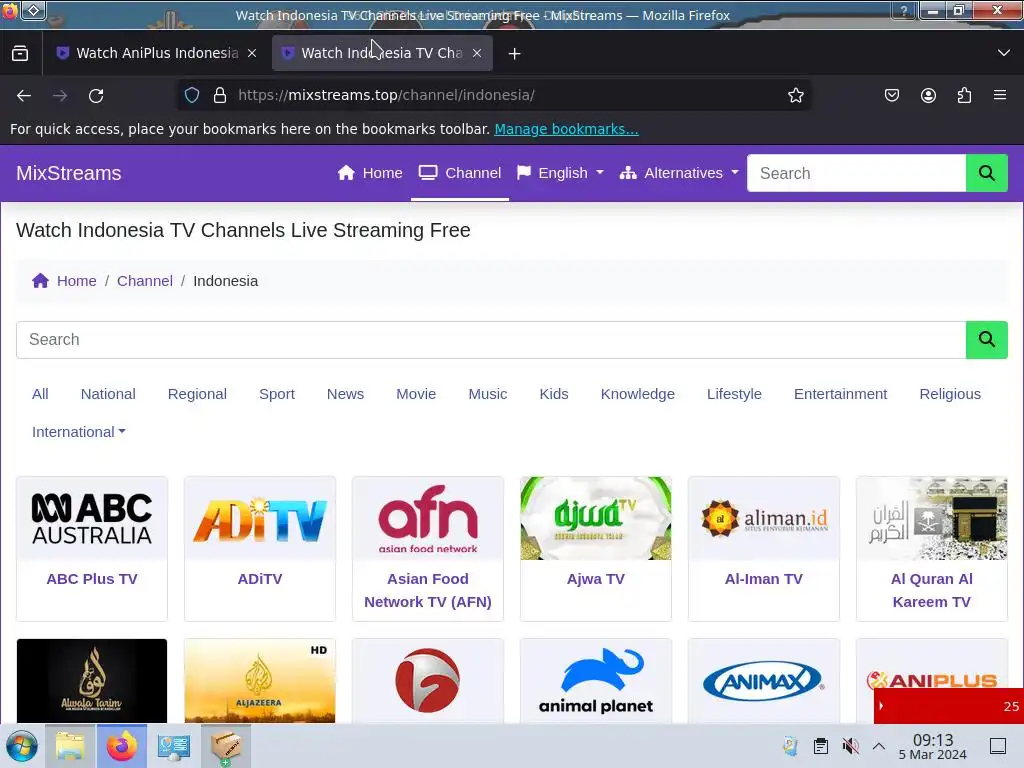Open the Al-Iman TV link
Viewport: 1024px width, 768px height.
click(x=763, y=579)
